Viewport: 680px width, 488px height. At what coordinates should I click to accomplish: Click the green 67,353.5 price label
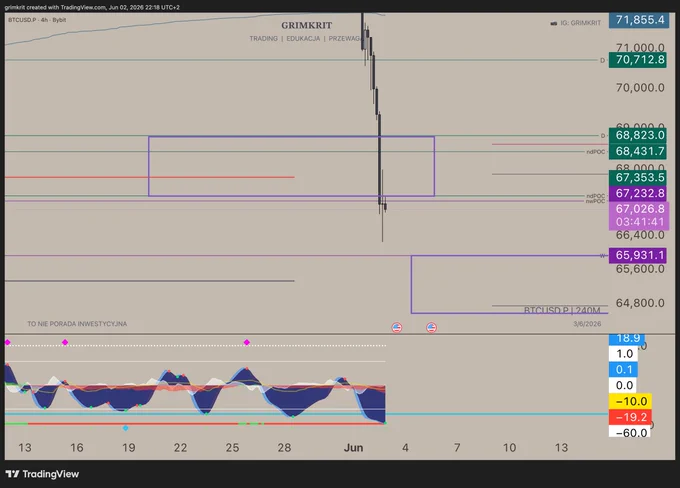point(639,177)
